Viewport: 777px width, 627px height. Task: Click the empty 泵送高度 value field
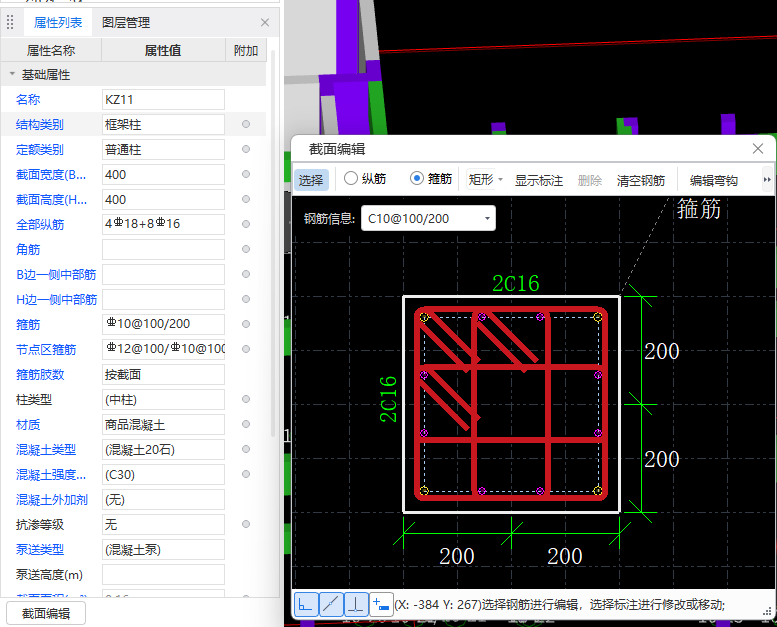(163, 574)
